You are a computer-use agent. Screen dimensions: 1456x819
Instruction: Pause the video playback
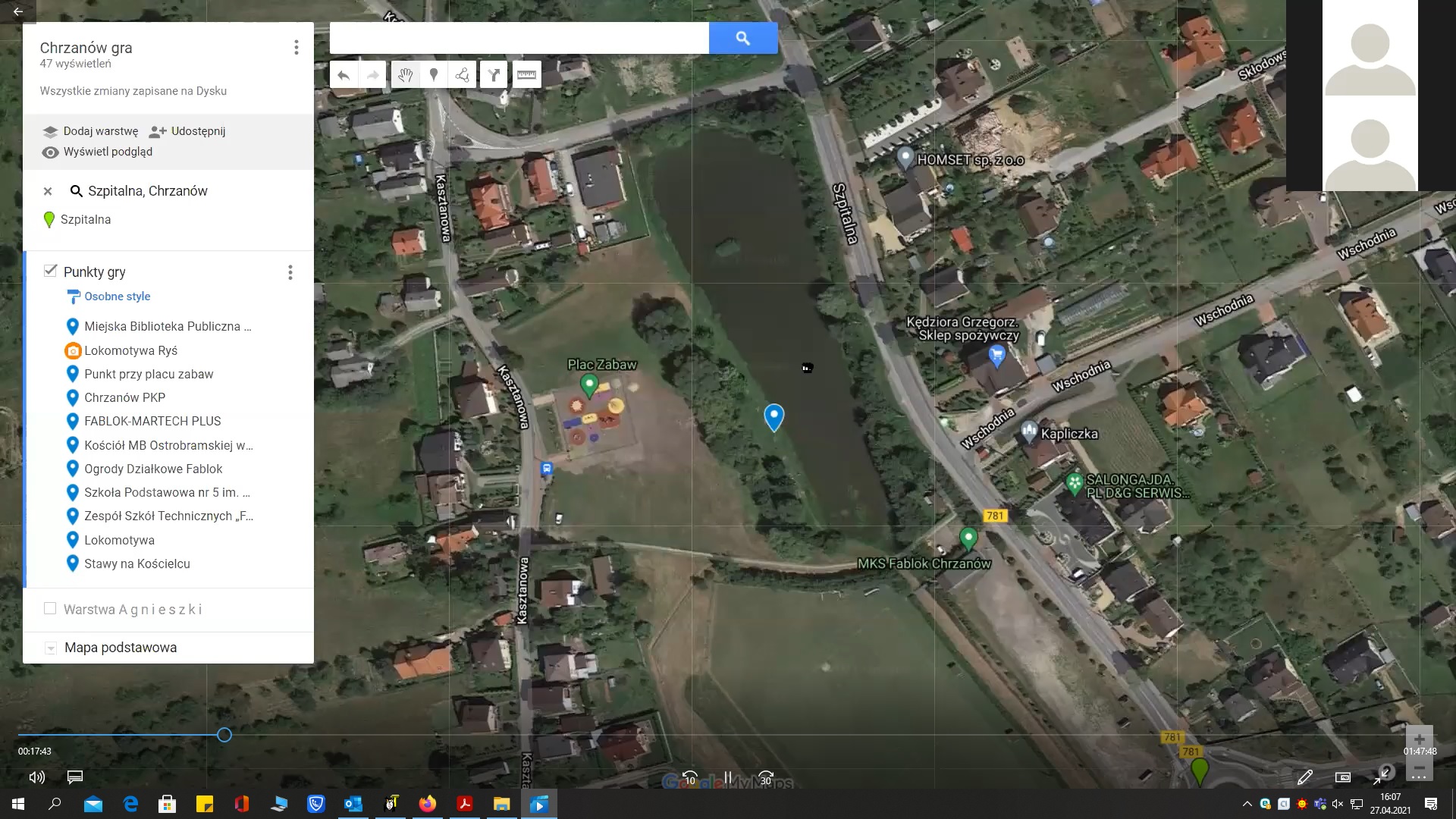point(728,777)
